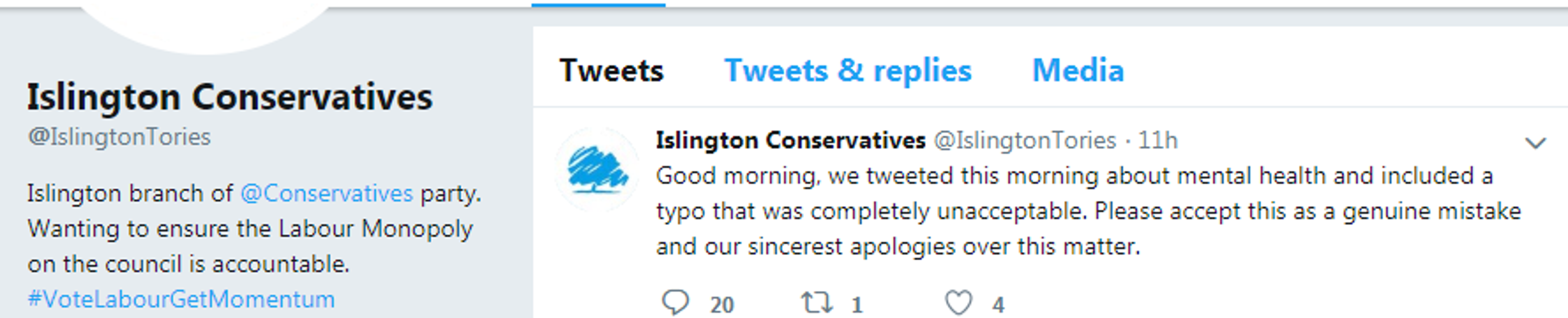This screenshot has width=1568, height=318.
Task: Select the Media tab
Action: point(1078,71)
